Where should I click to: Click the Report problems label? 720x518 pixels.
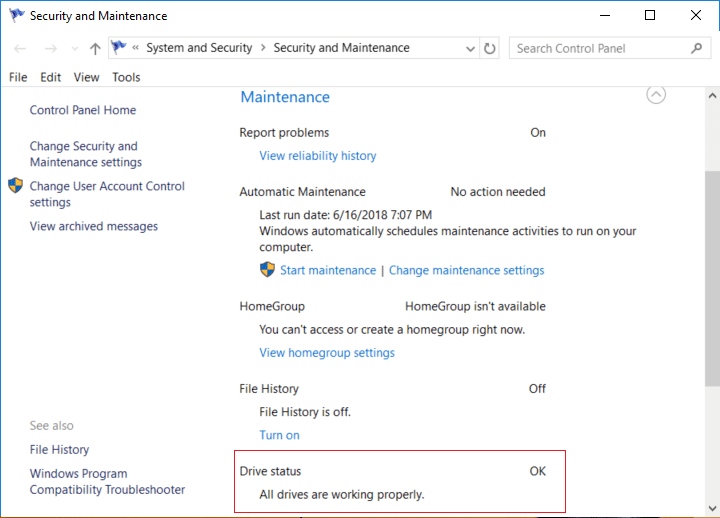[x=284, y=133]
